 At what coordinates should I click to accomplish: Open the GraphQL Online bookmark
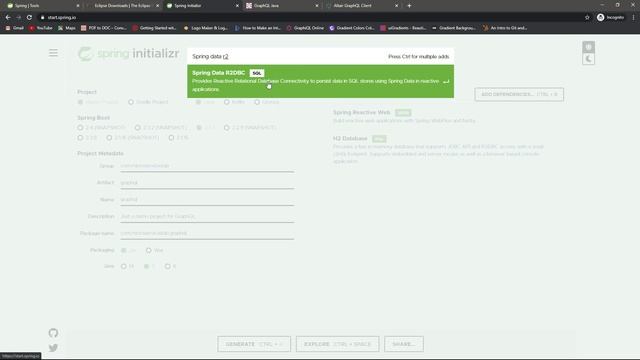tap(305, 28)
